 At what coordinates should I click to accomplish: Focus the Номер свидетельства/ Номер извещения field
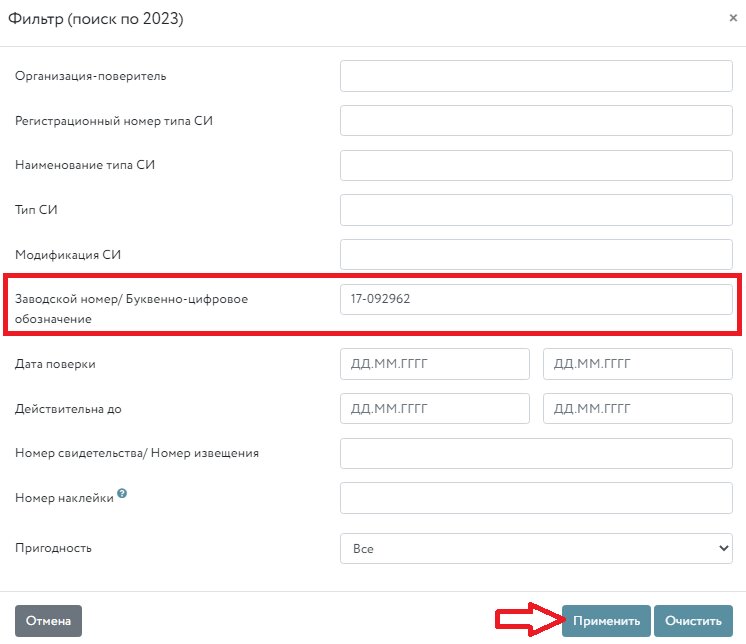[536, 453]
